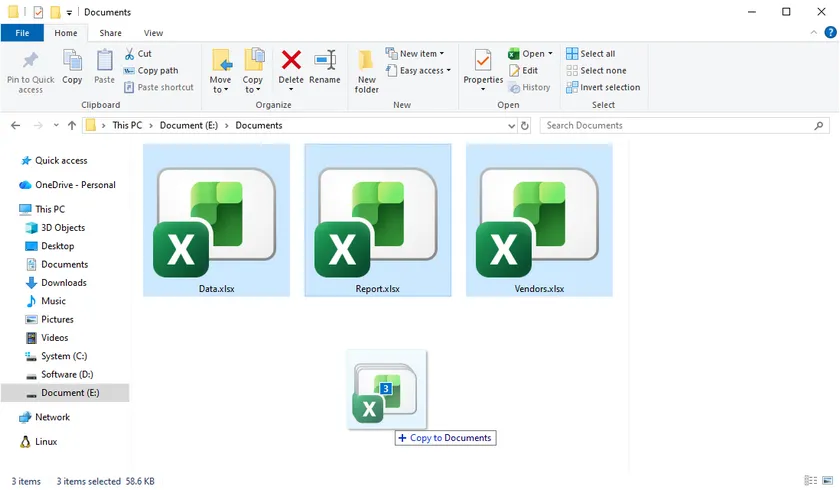Open file Properties
Image resolution: width=840 pixels, height=490 pixels.
click(483, 70)
